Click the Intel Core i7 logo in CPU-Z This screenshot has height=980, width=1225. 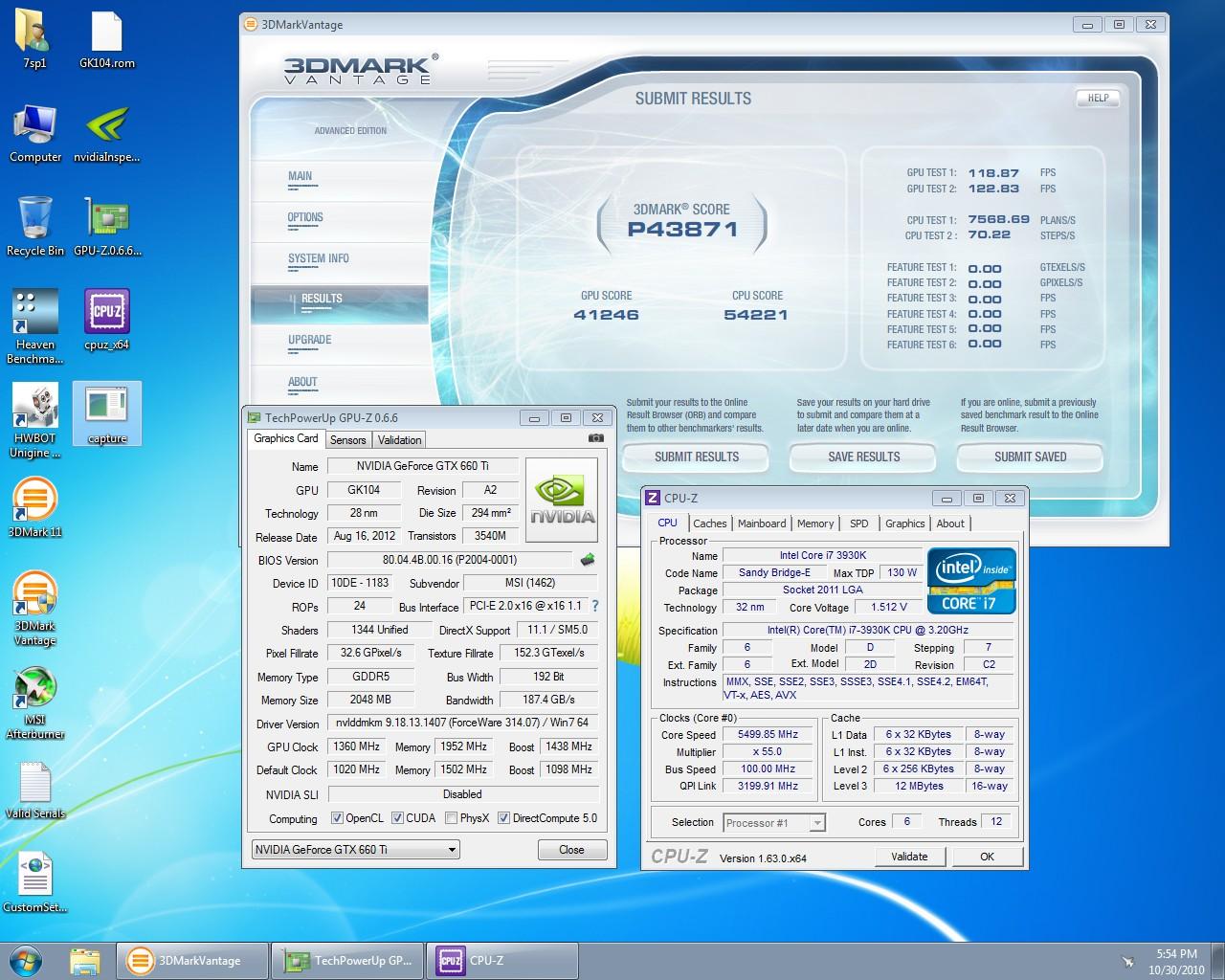pos(971,581)
